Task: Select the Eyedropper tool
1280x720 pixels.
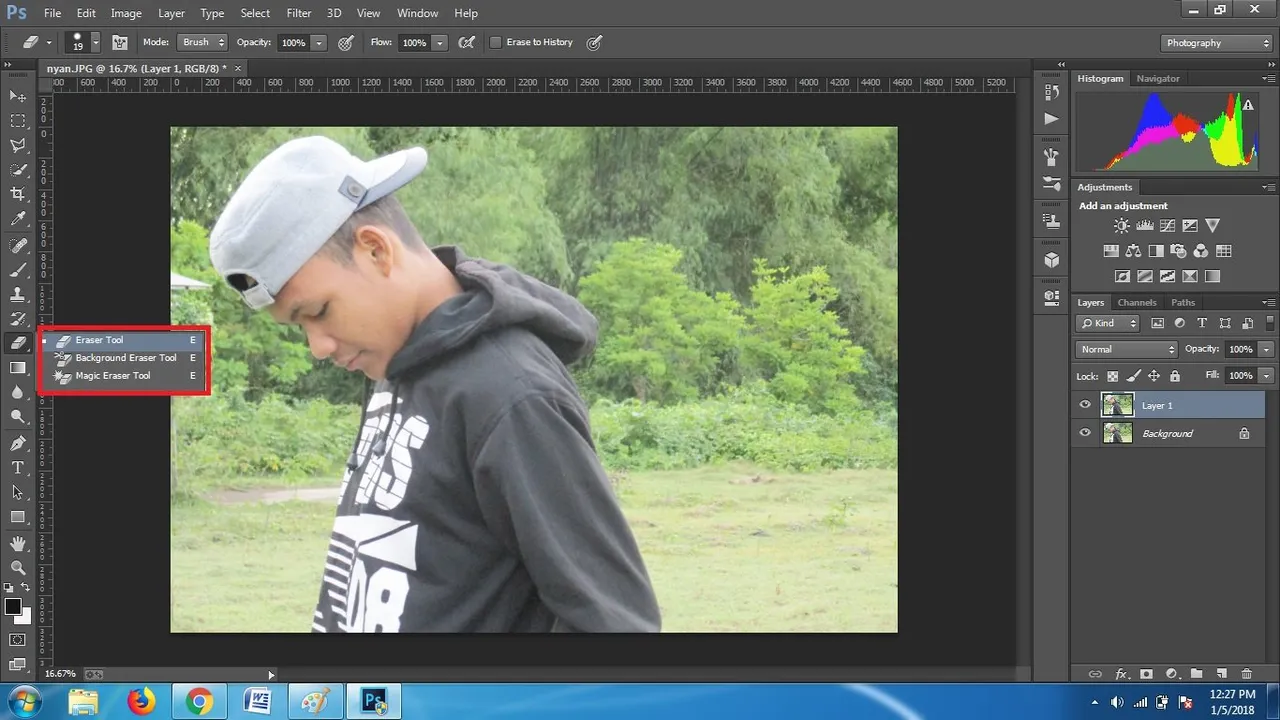Action: click(x=18, y=219)
